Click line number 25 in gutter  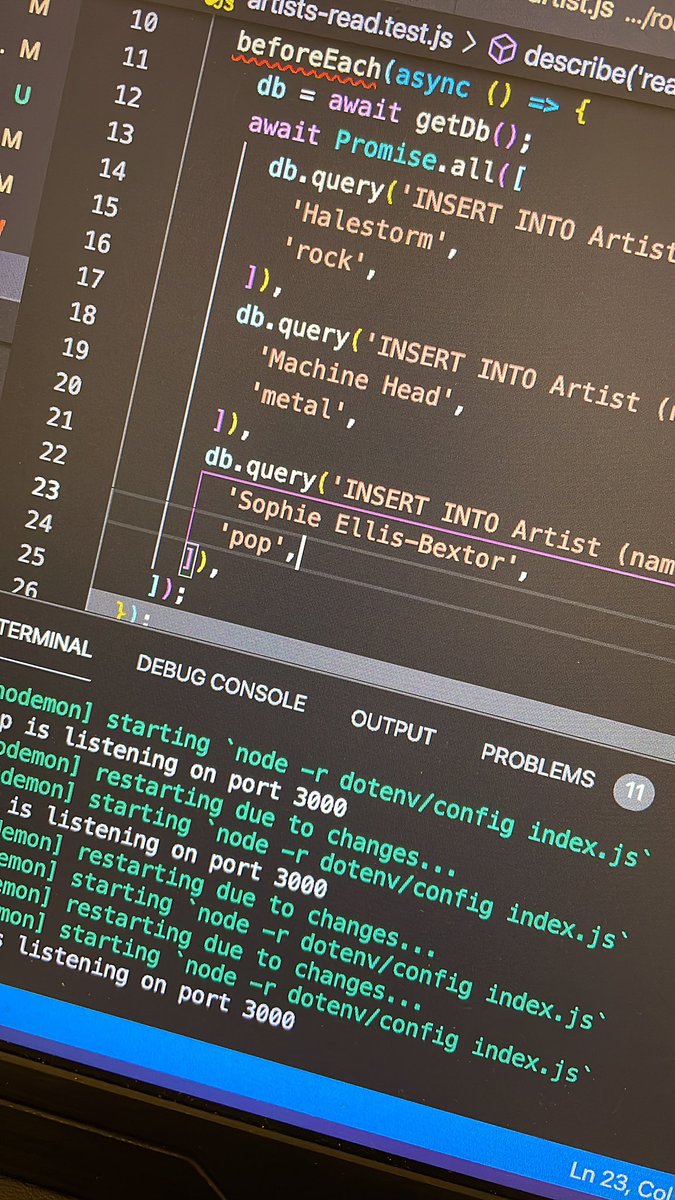(32, 556)
